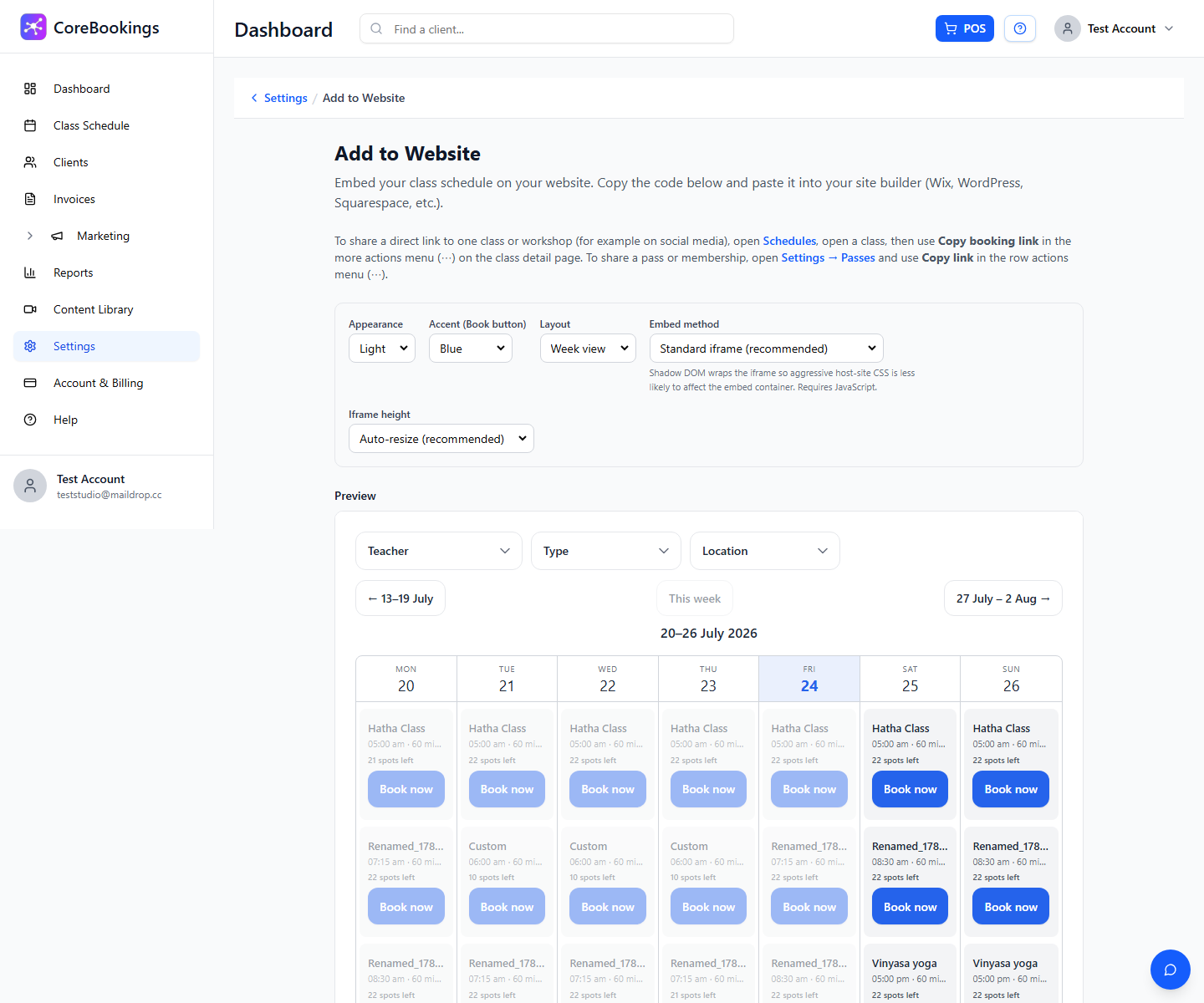Book now for Sunday 26 Hatha Class
1204x1003 pixels.
1011,789
